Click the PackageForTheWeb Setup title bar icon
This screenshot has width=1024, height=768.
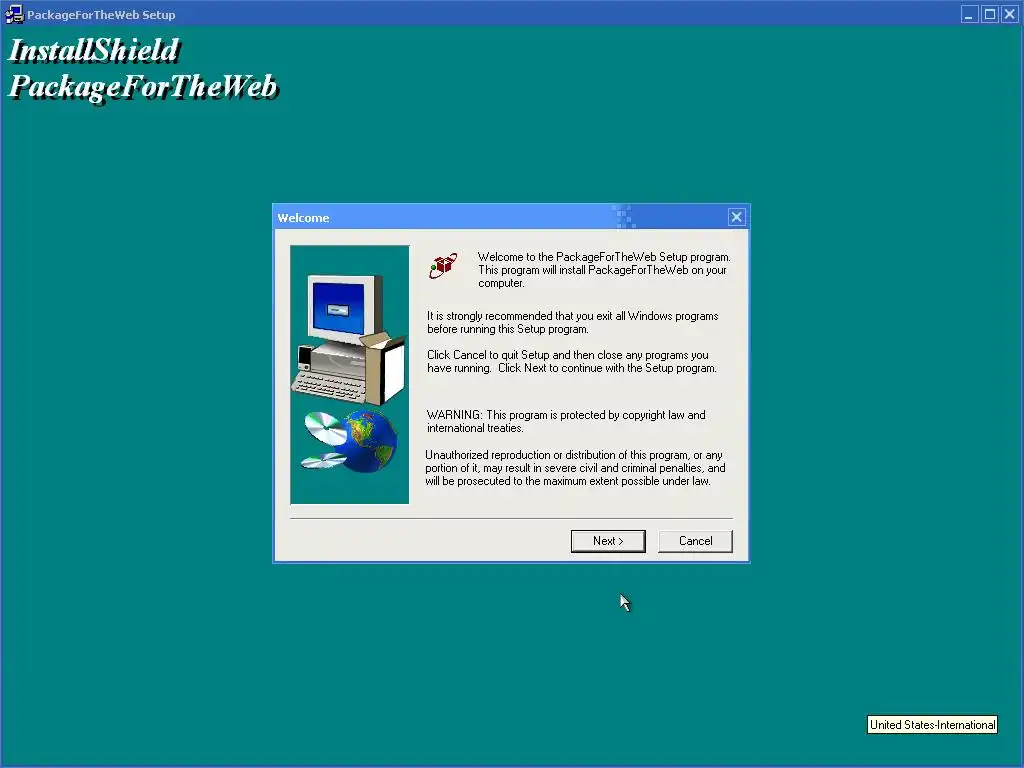click(14, 14)
